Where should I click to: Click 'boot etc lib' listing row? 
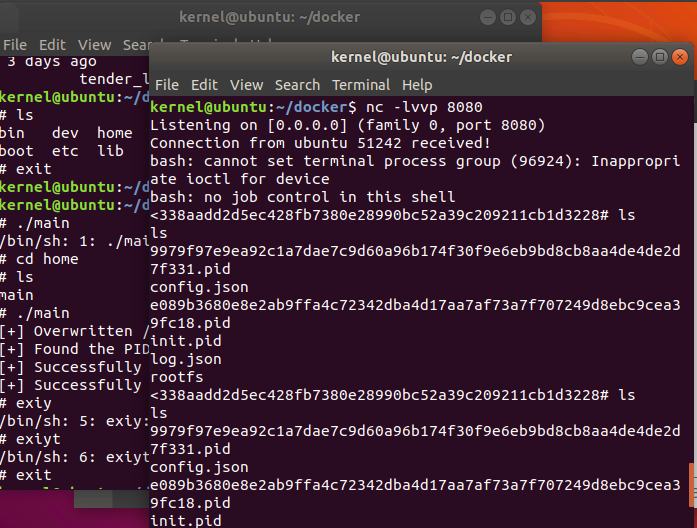(61, 151)
